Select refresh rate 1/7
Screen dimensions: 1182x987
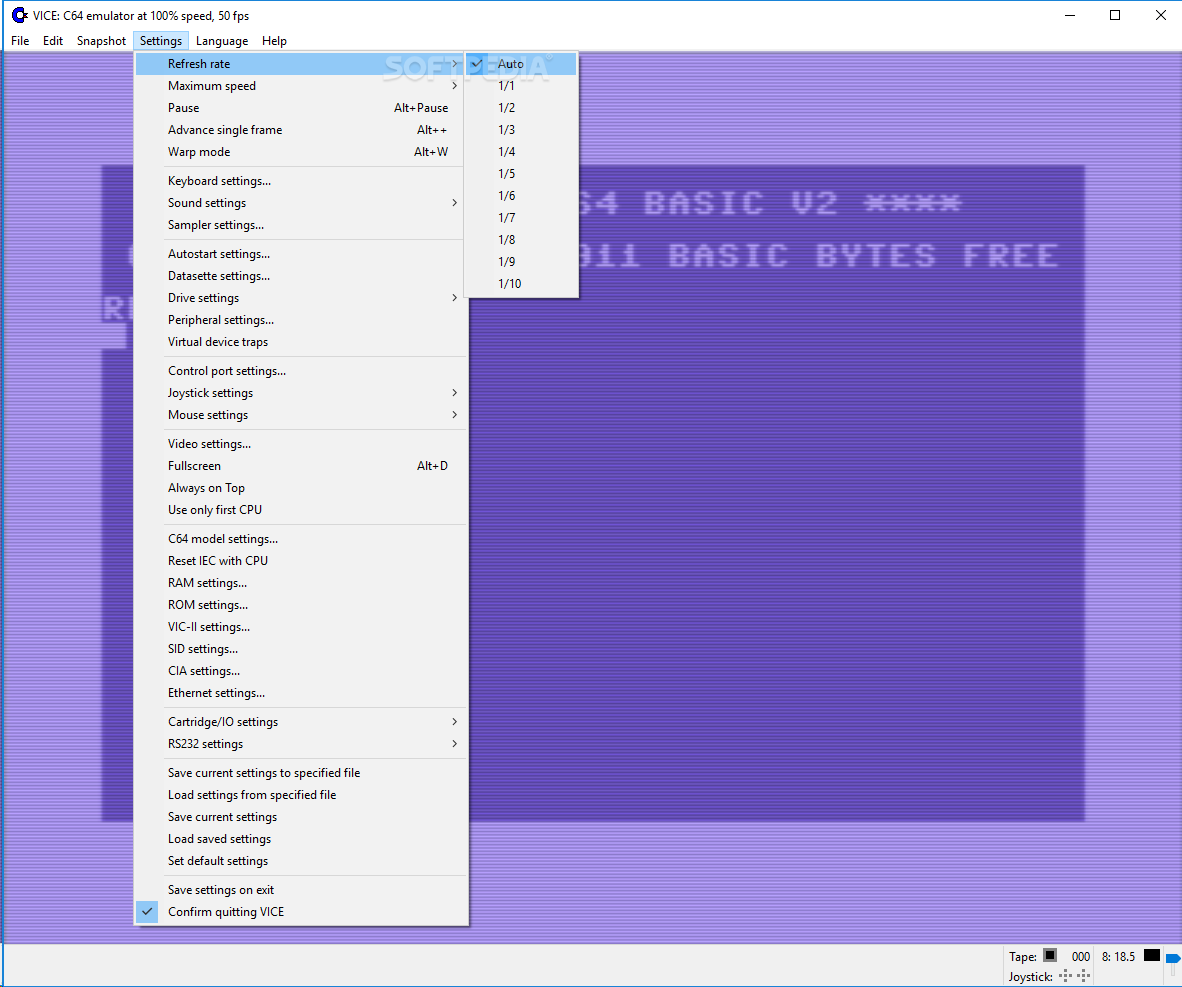pyautogui.click(x=521, y=217)
